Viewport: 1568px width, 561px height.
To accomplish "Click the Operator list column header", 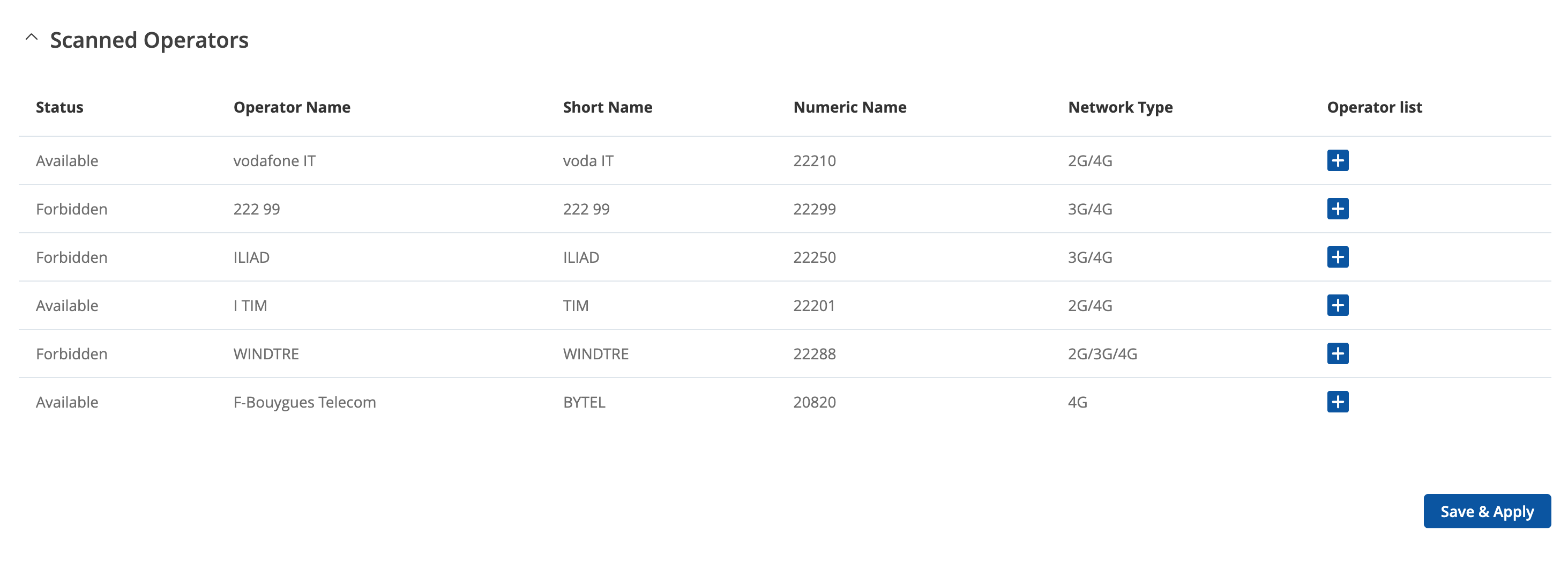I will tap(1375, 108).
